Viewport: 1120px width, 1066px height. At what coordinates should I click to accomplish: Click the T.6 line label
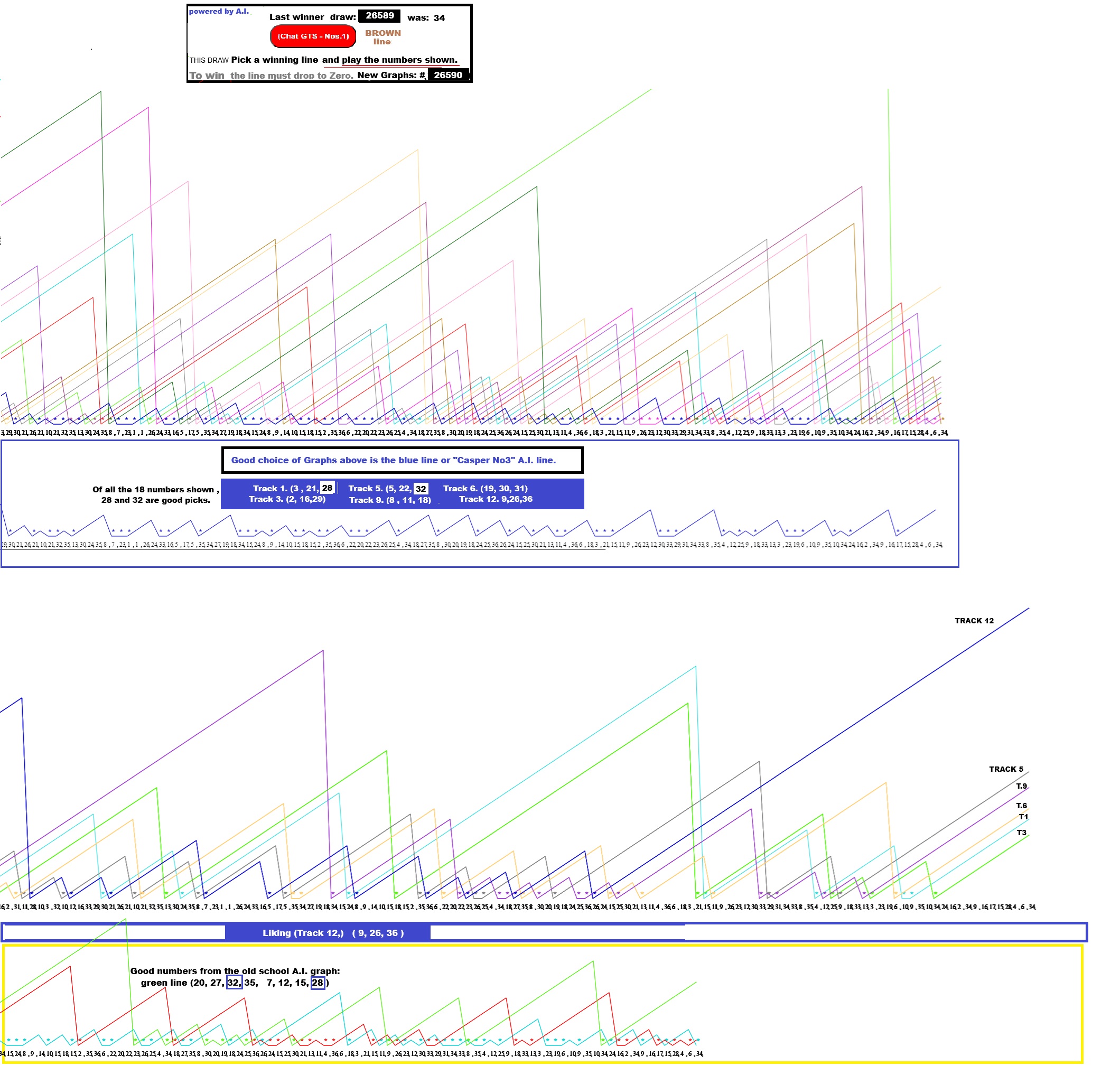click(x=1021, y=806)
